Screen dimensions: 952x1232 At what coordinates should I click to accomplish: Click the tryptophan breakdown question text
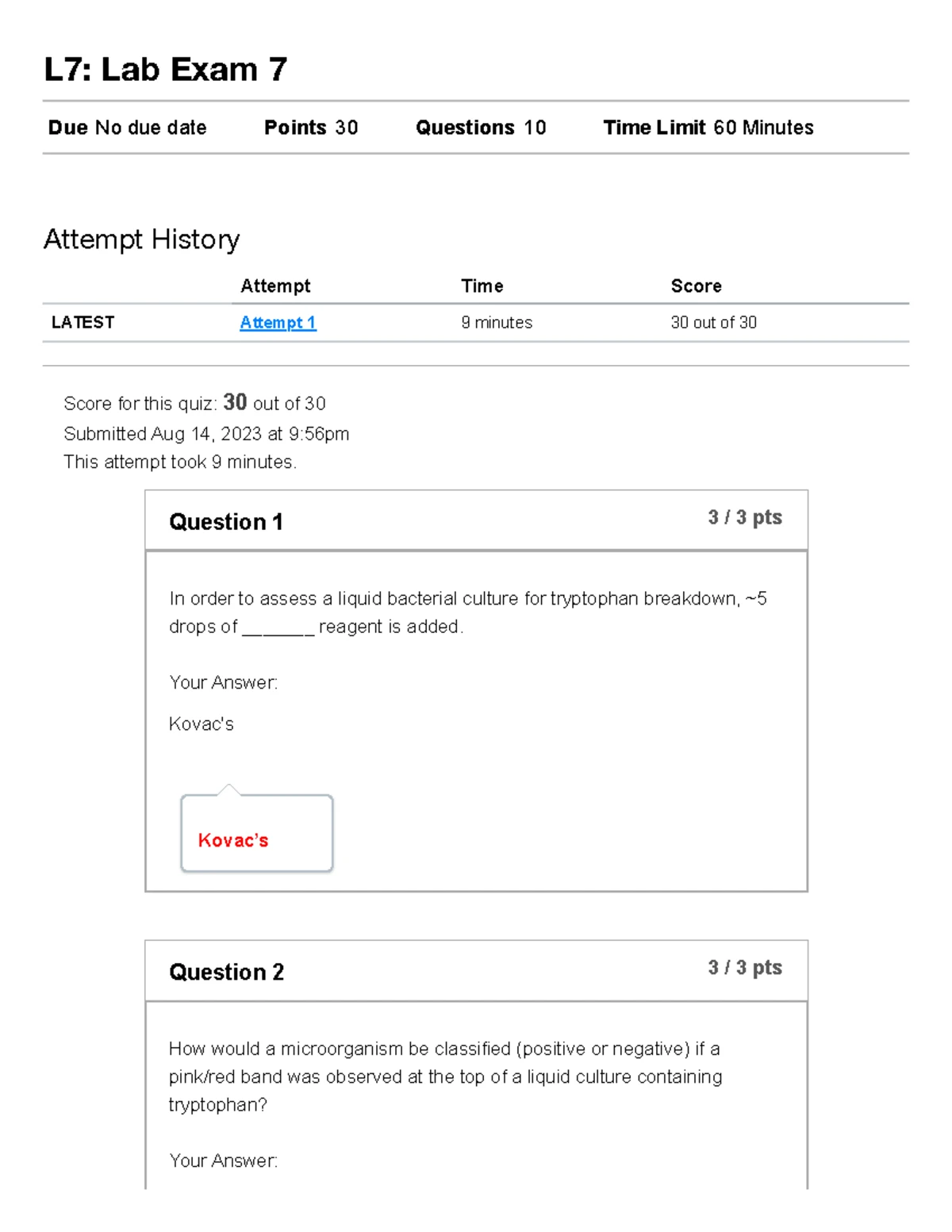pos(467,612)
